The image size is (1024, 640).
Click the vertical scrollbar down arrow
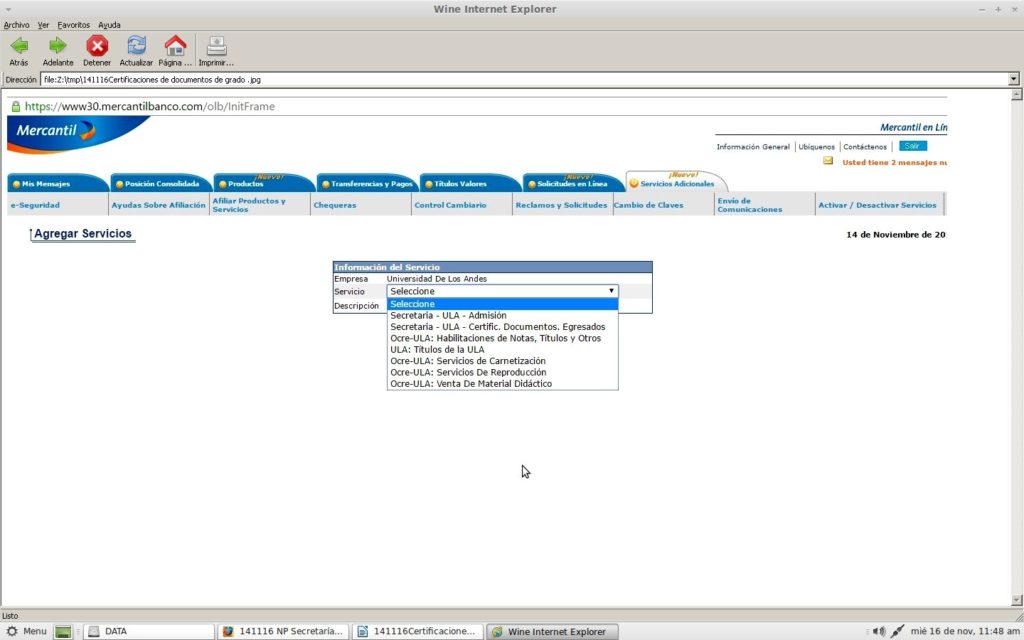pos(1016,600)
